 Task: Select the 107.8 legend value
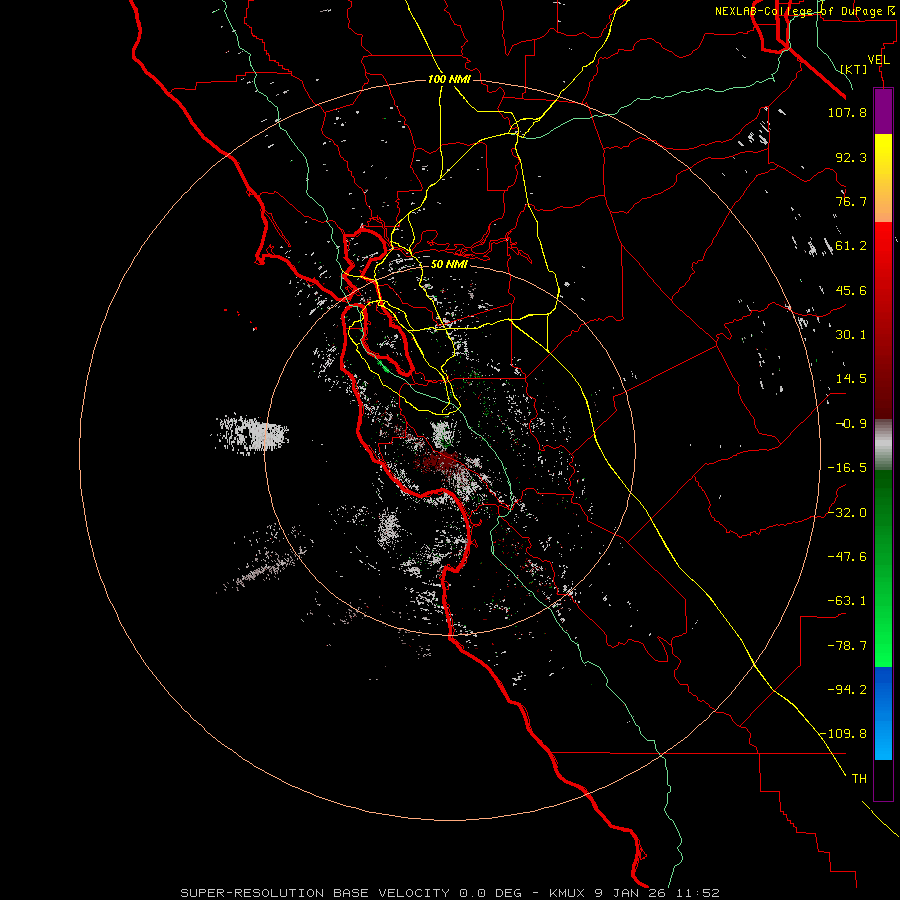click(847, 112)
